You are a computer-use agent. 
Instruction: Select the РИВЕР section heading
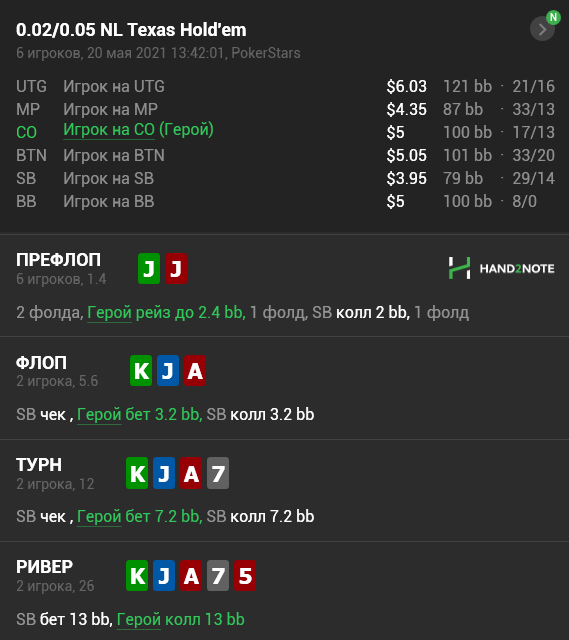point(44,567)
